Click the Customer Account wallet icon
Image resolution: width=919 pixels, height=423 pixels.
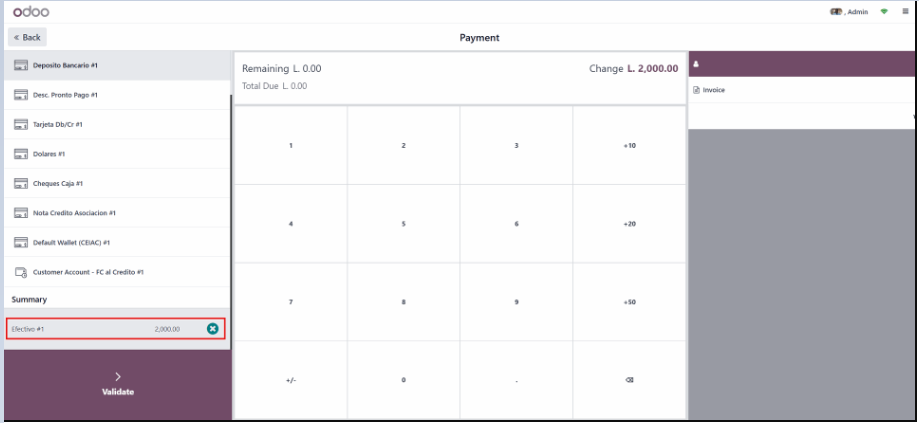coord(21,272)
